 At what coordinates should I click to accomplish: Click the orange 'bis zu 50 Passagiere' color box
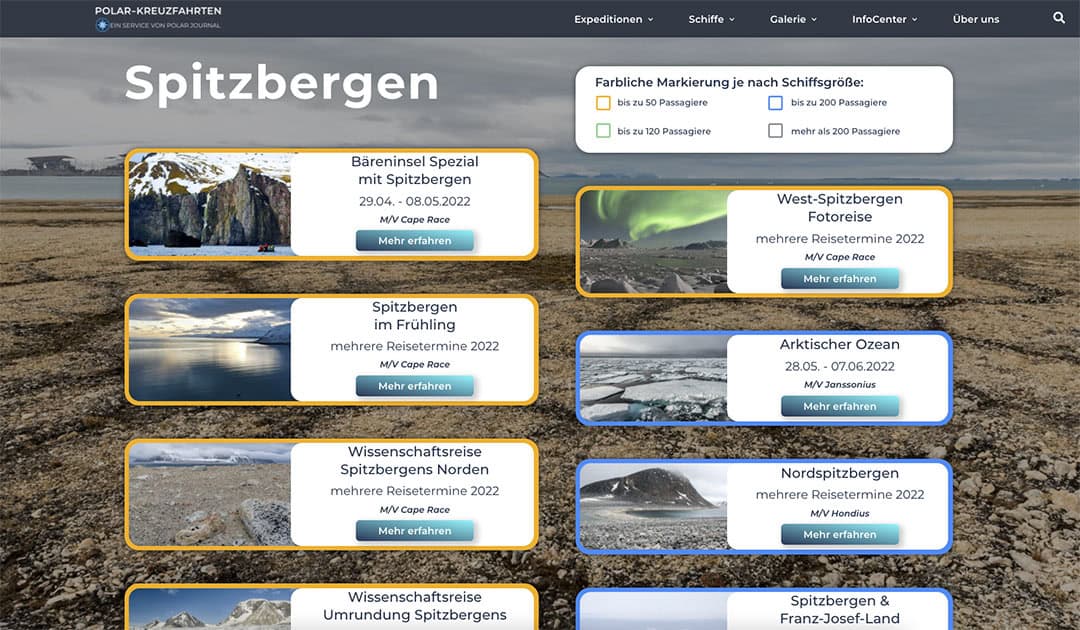click(603, 103)
